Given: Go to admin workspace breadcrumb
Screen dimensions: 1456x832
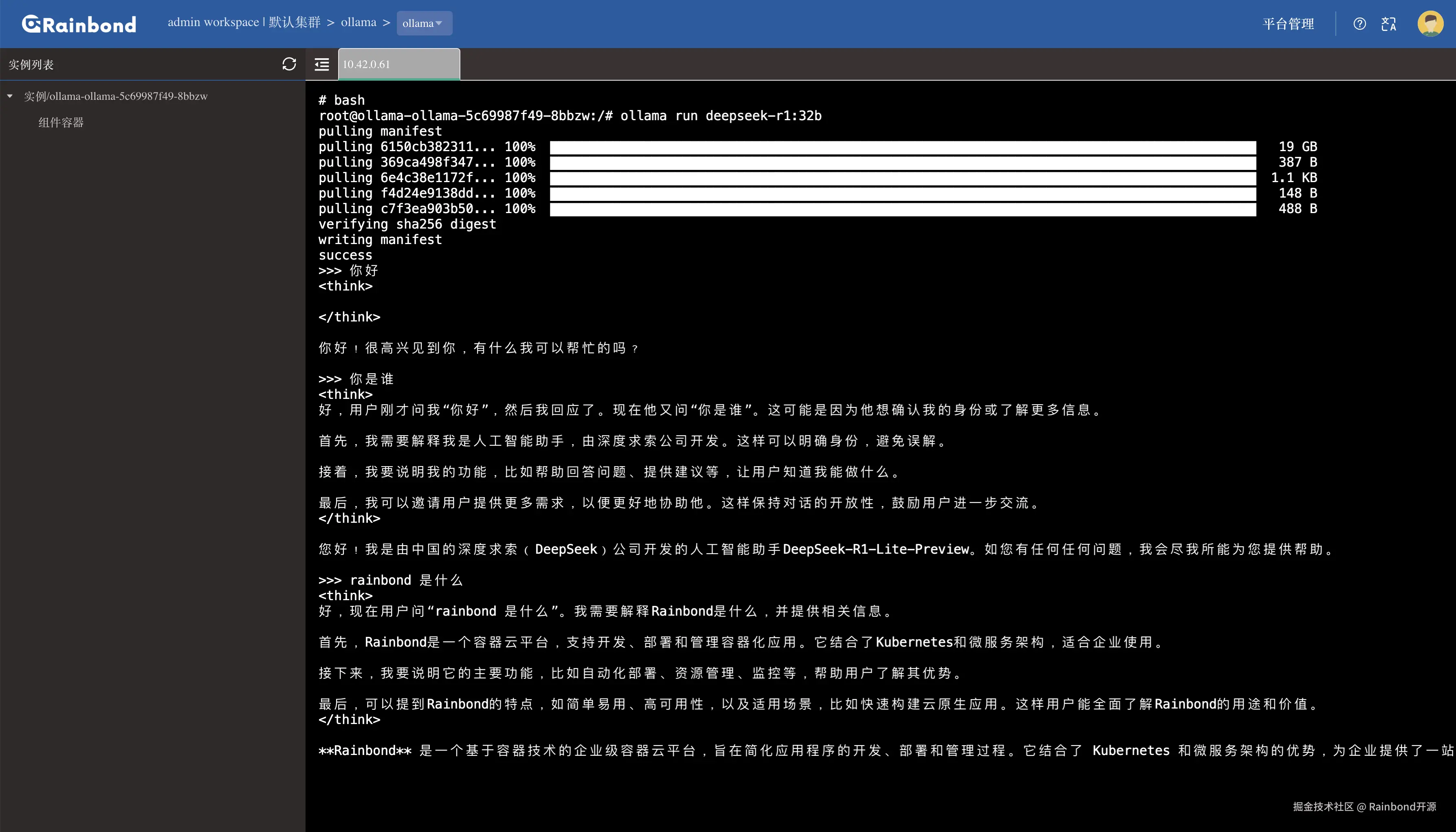Looking at the screenshot, I should coord(213,22).
